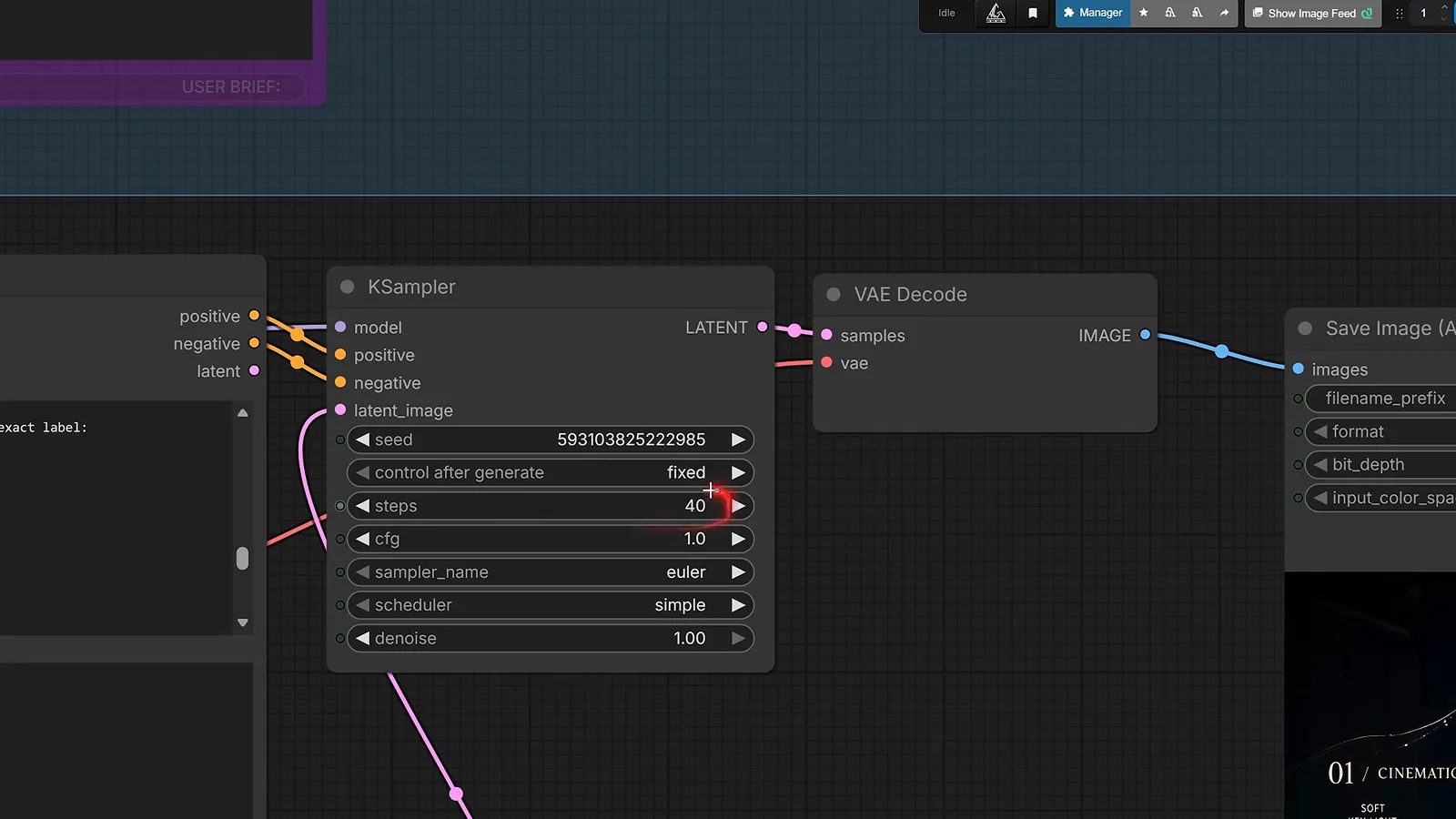Click the left node's positive output socket

coord(254,316)
